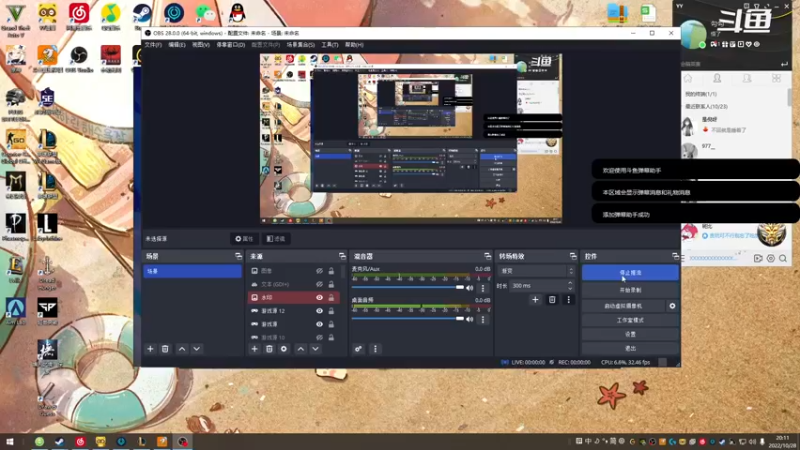Toggle the lock on the first source row
The width and height of the screenshot is (800, 450).
(x=331, y=271)
